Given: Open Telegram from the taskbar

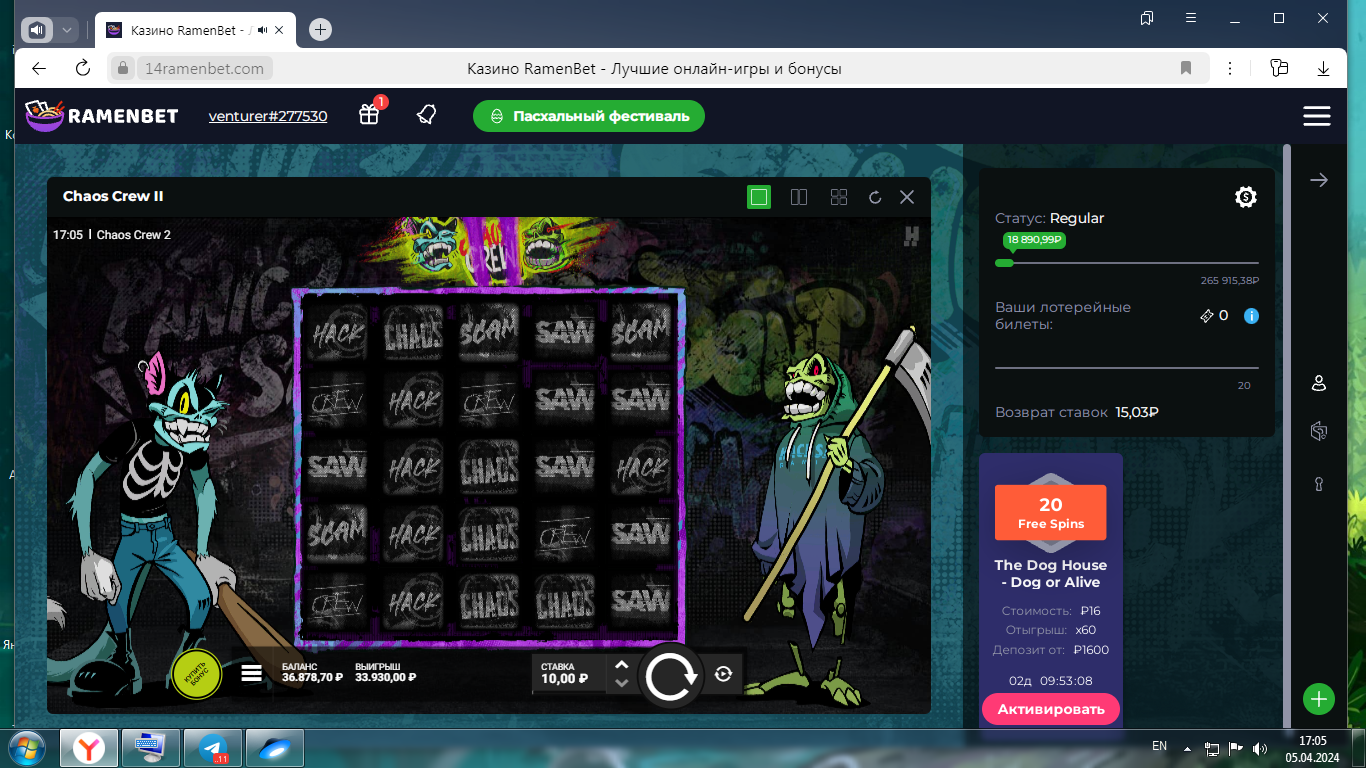Looking at the screenshot, I should (x=213, y=747).
